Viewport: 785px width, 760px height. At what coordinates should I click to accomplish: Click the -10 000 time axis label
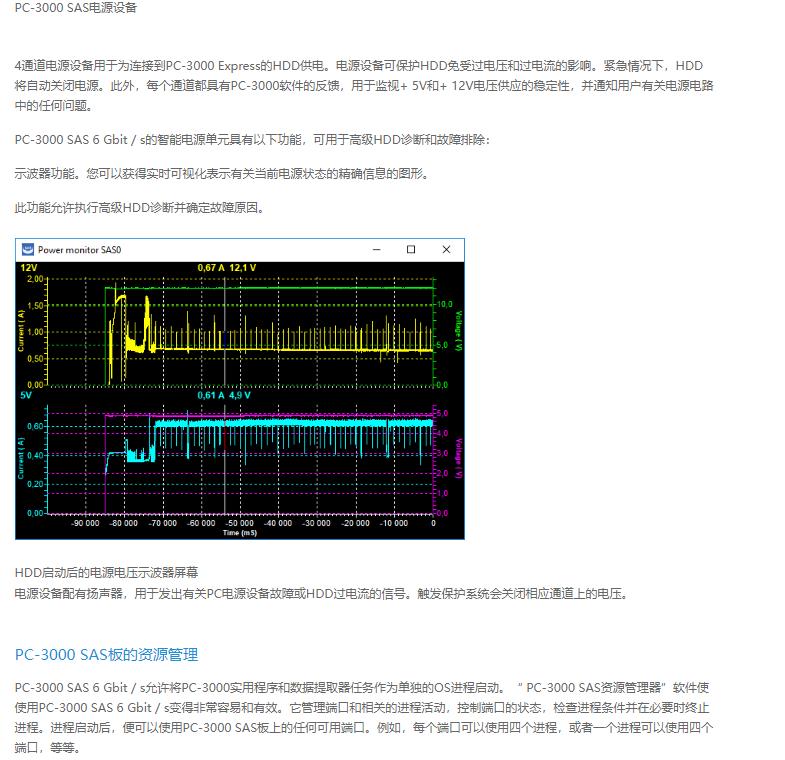(x=394, y=523)
